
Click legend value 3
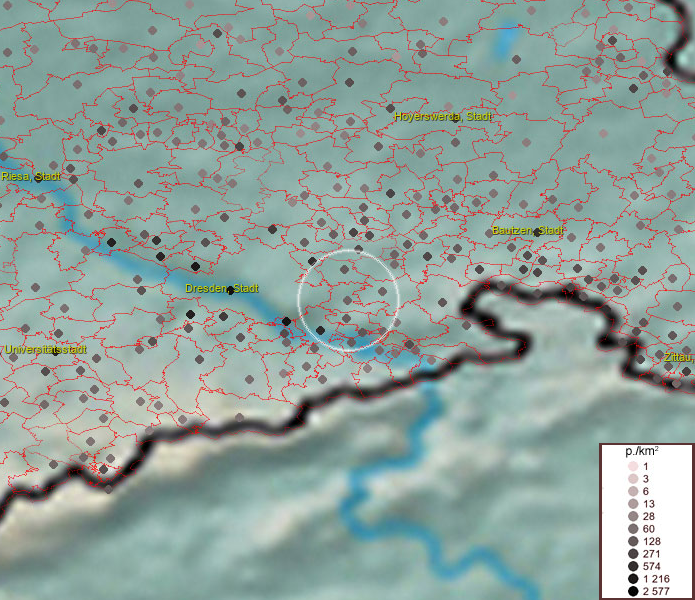[x=646, y=479]
